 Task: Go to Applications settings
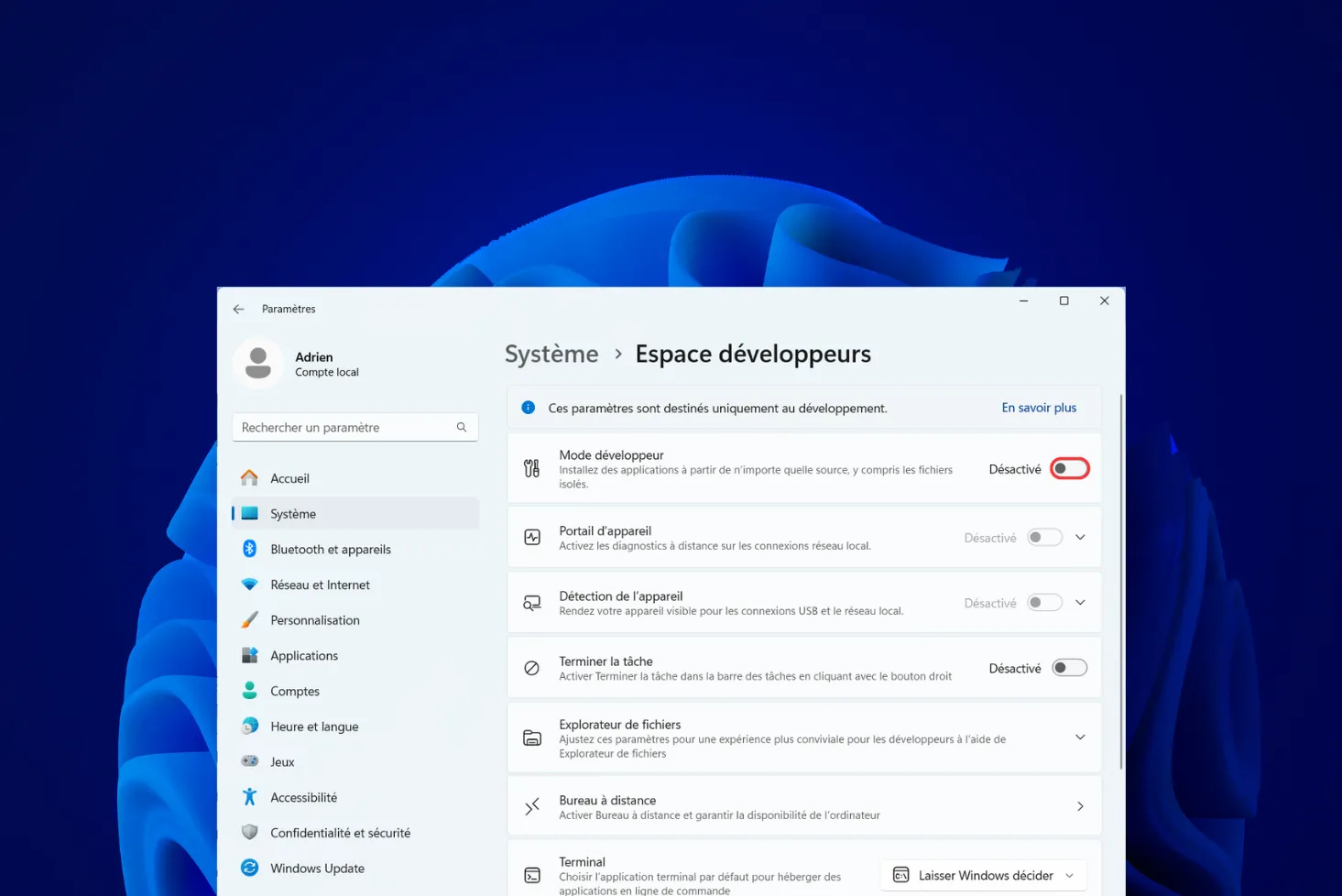355,656
